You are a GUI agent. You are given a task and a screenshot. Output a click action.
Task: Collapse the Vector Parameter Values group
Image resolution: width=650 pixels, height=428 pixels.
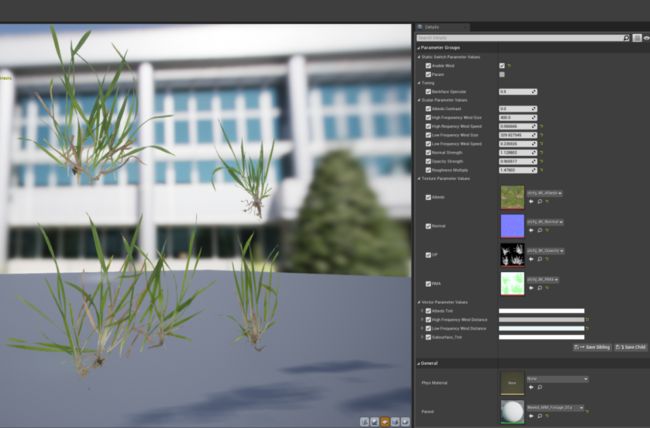coord(419,302)
